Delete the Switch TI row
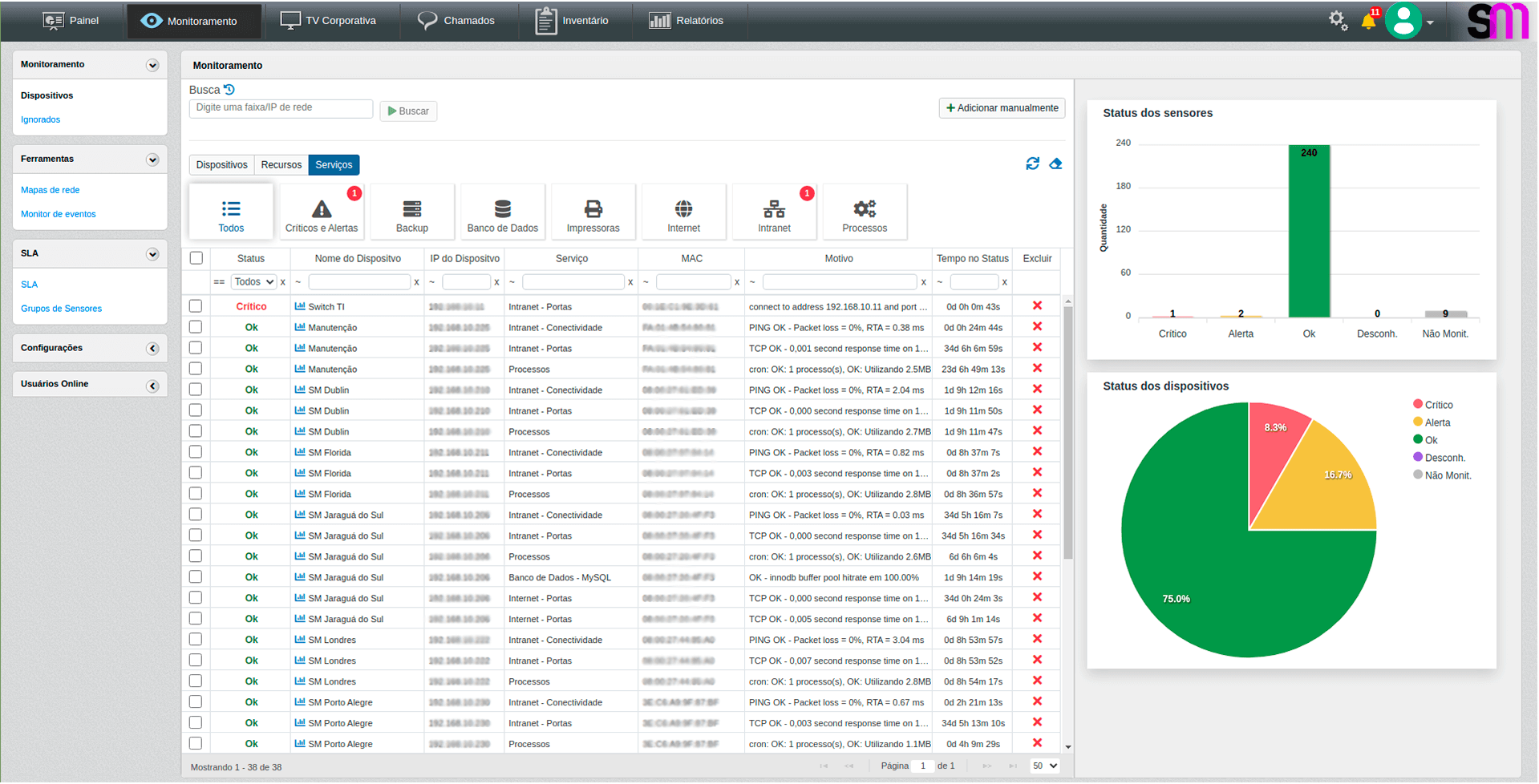1539x784 pixels. (x=1037, y=306)
